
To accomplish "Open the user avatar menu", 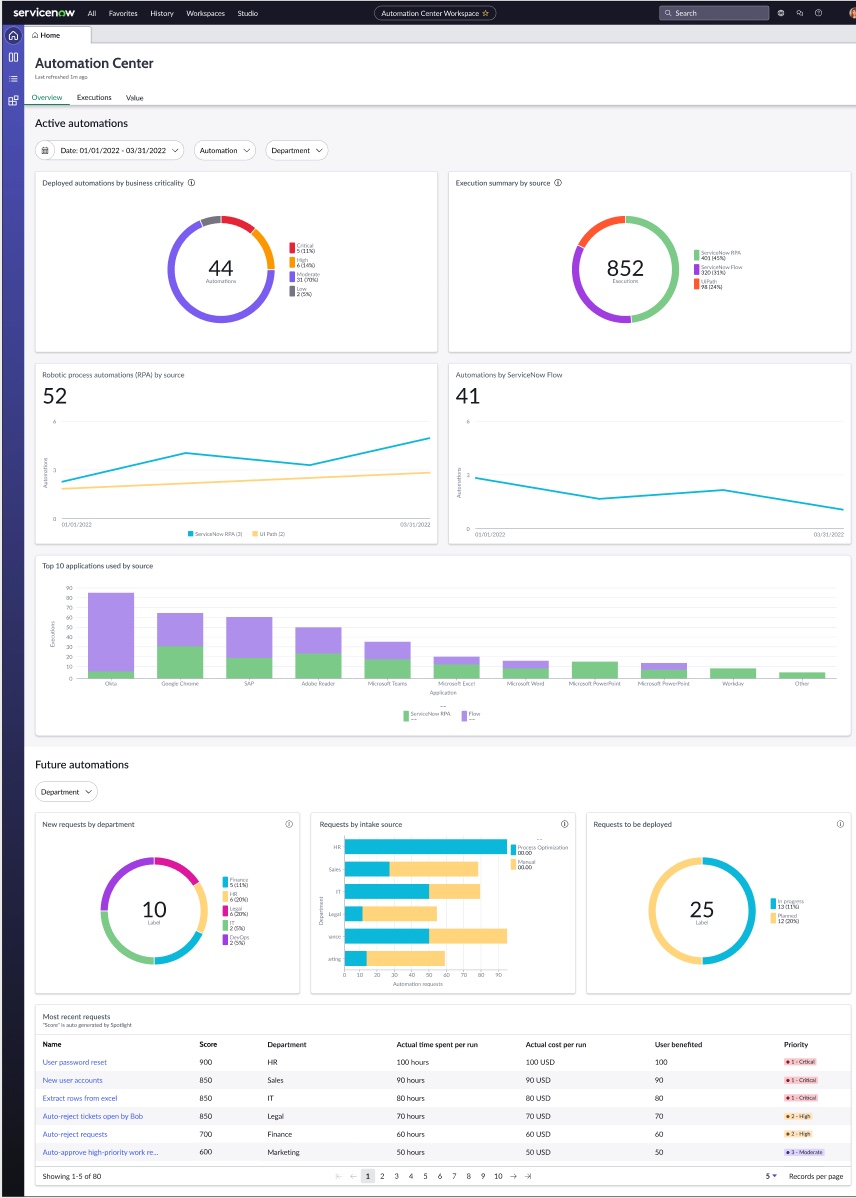I will [851, 13].
